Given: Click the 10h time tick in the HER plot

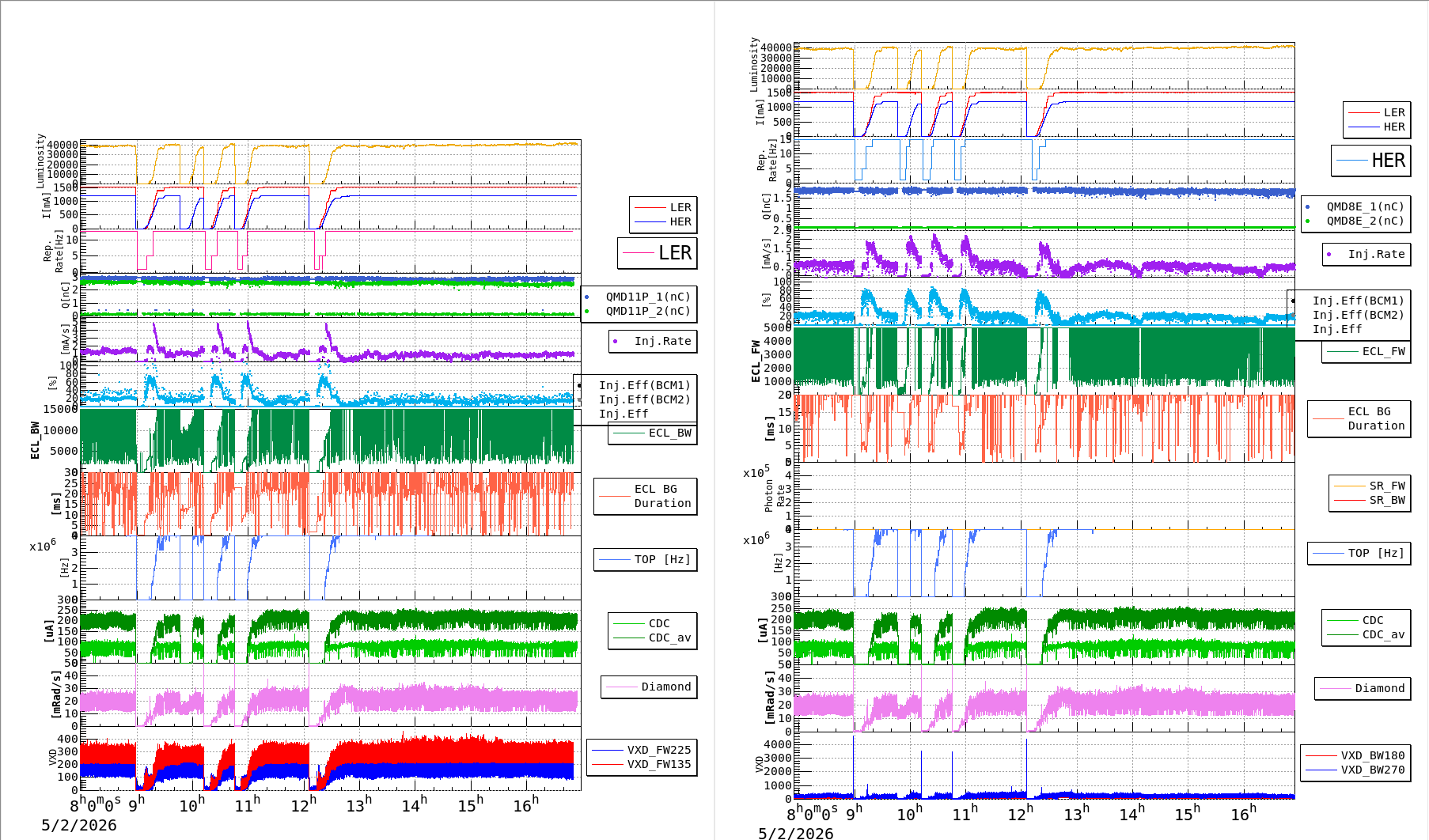Looking at the screenshot, I should click(910, 813).
